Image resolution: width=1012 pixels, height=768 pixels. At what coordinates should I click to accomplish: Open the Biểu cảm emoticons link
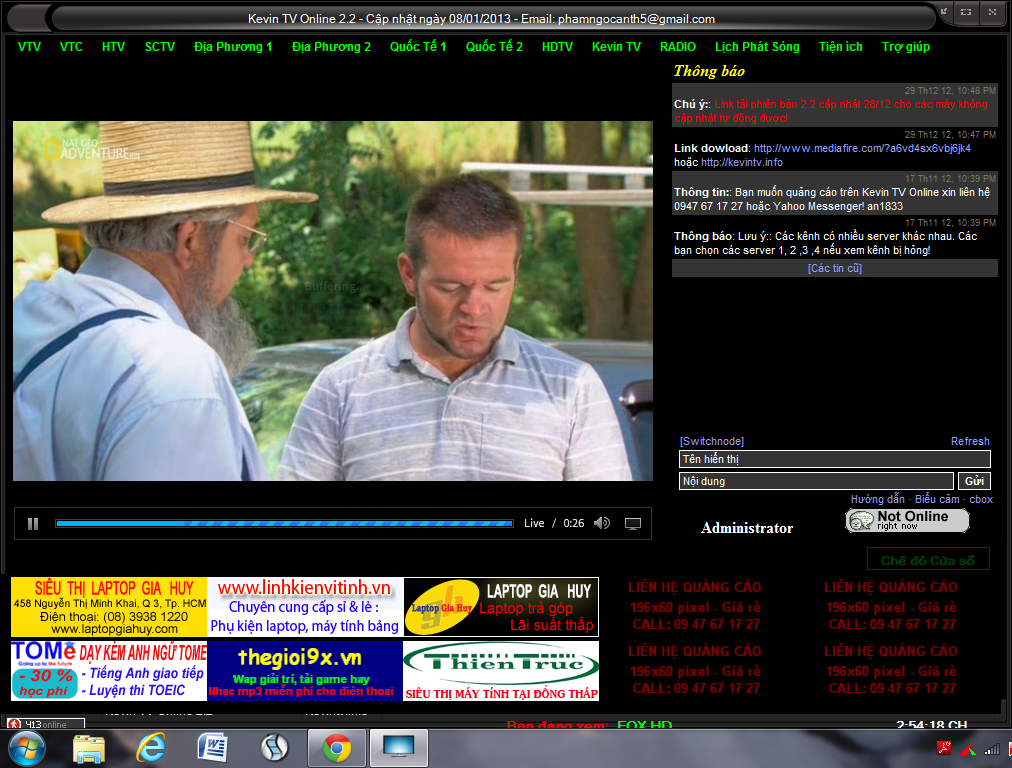point(936,499)
